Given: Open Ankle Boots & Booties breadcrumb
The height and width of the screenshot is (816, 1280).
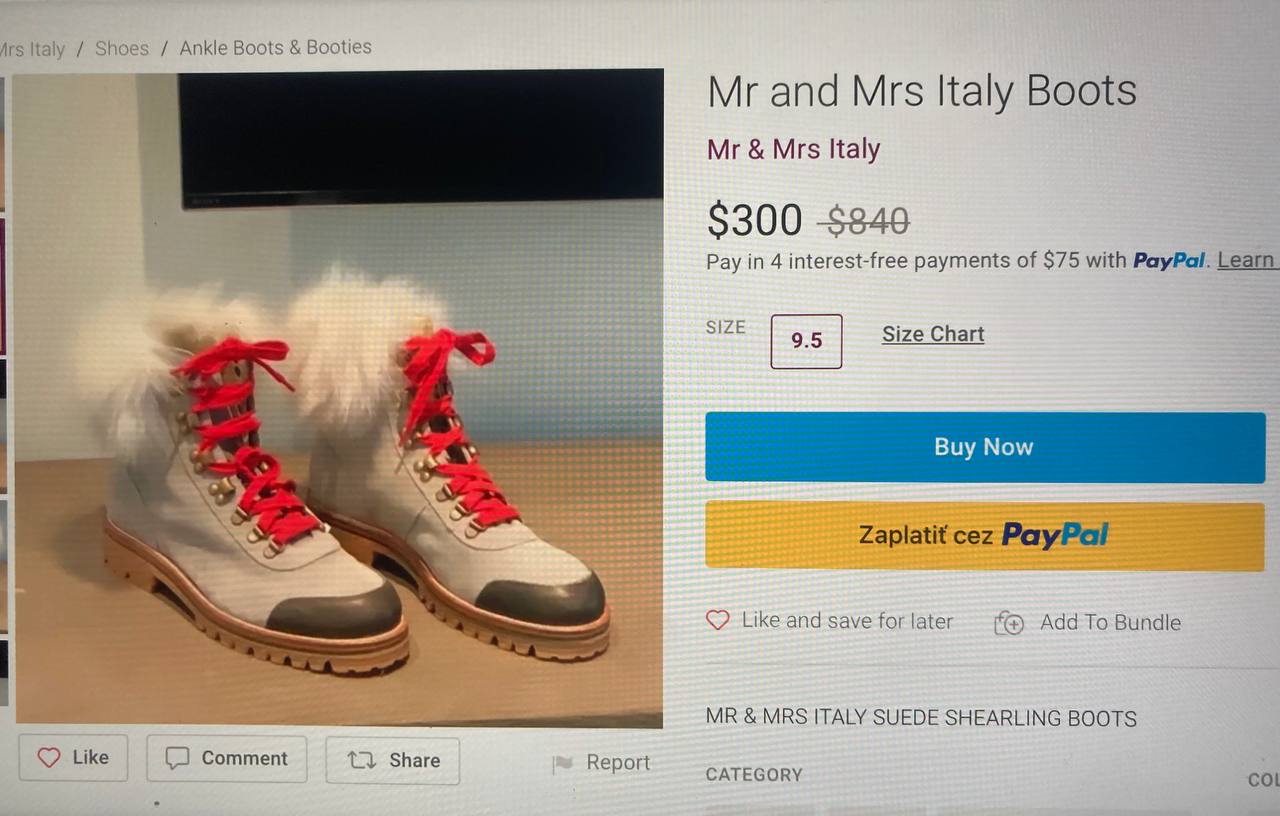Looking at the screenshot, I should point(276,47).
